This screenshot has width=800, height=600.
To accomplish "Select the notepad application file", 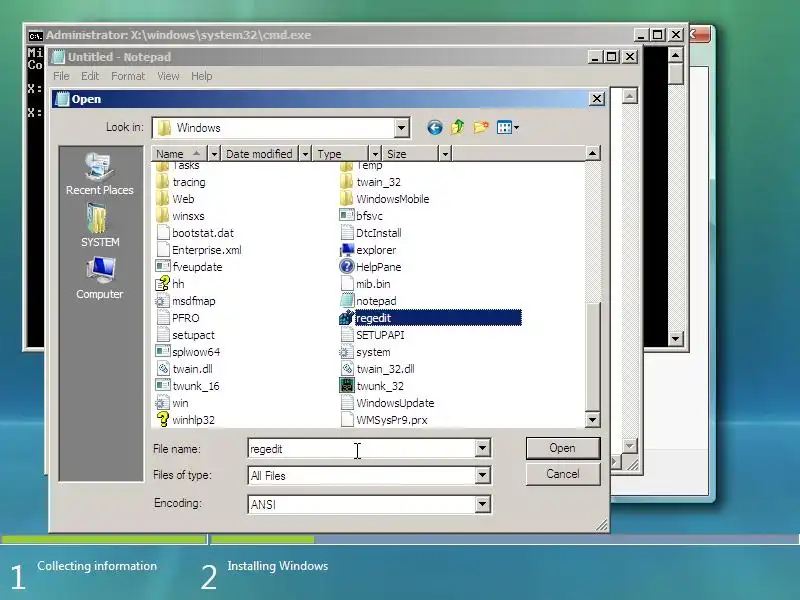I will point(368,301).
